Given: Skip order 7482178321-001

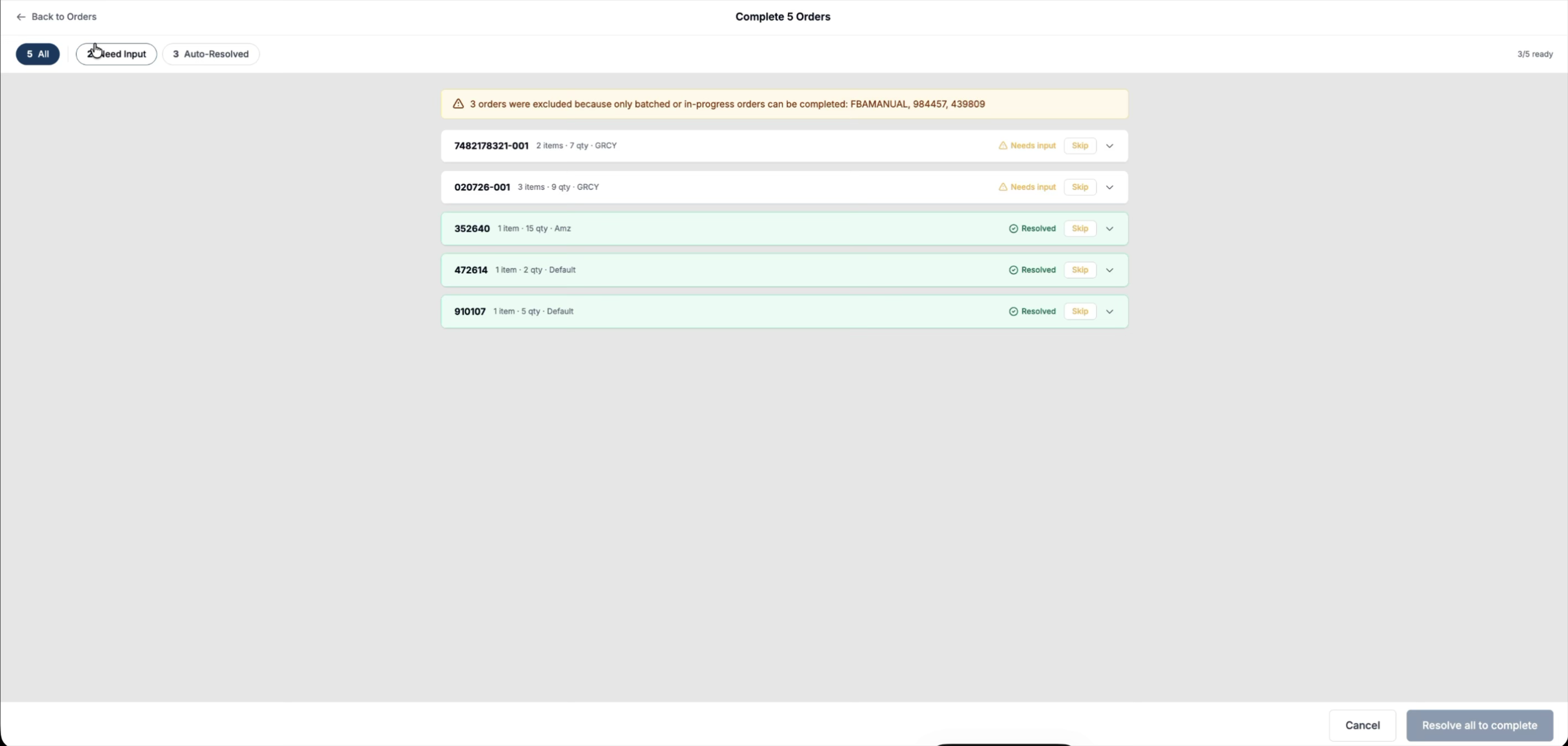Looking at the screenshot, I should (x=1080, y=146).
